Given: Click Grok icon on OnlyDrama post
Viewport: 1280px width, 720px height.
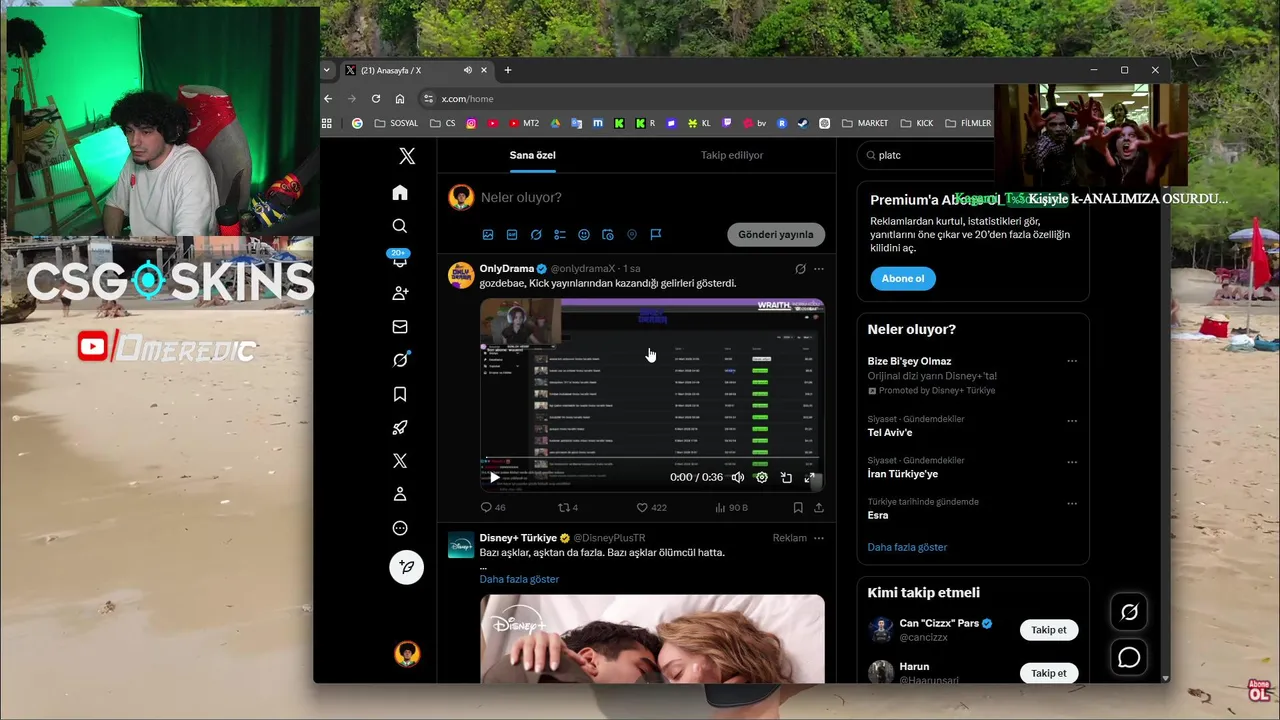Looking at the screenshot, I should click(x=800, y=269).
